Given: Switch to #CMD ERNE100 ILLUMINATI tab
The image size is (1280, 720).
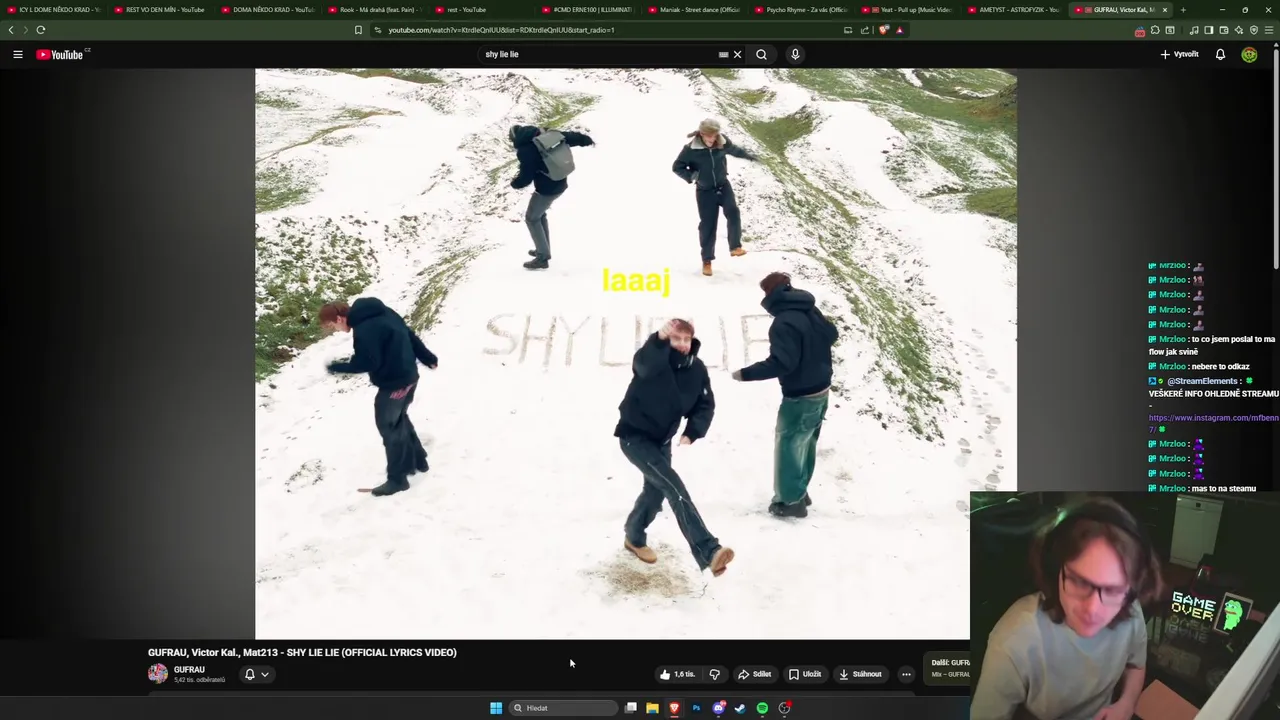Looking at the screenshot, I should (x=587, y=10).
